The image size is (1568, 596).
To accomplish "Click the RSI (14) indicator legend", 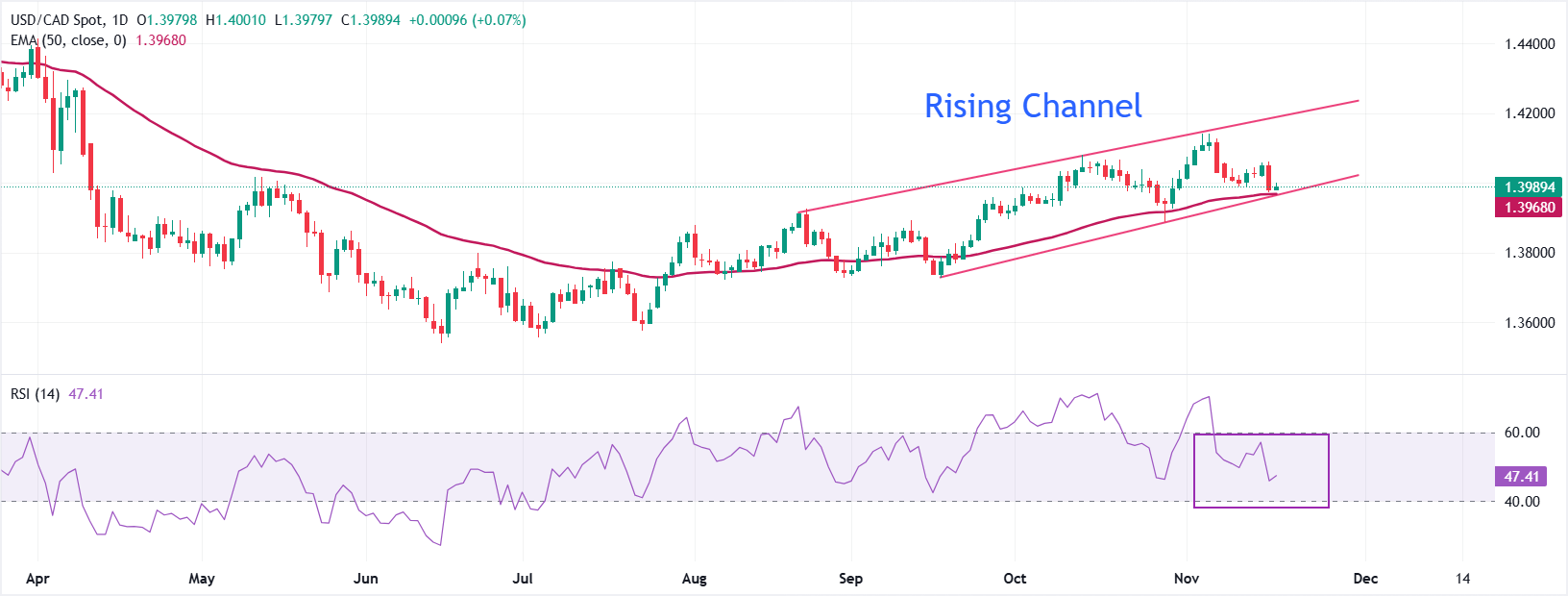I will point(35,394).
